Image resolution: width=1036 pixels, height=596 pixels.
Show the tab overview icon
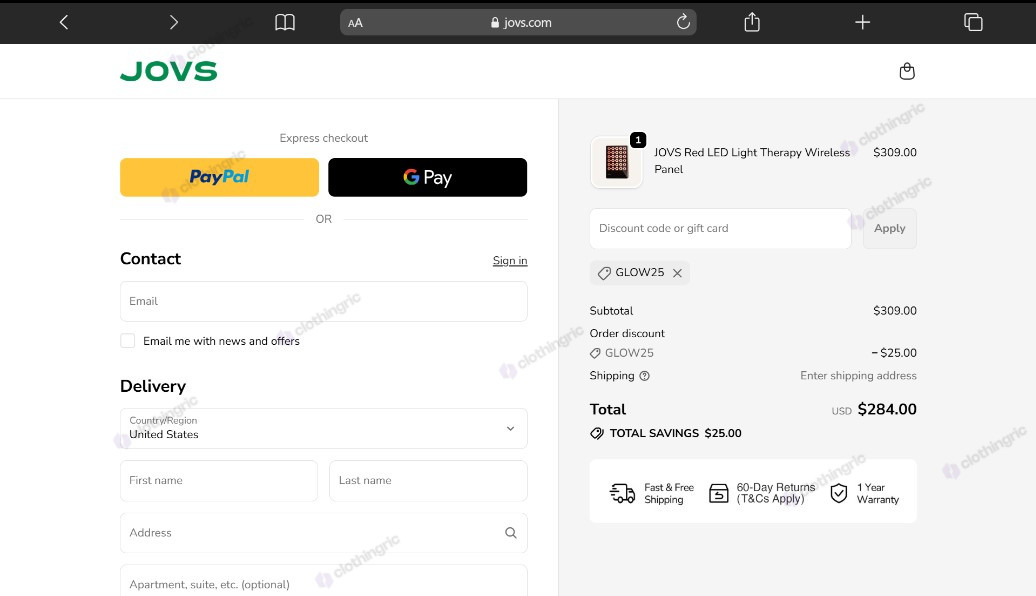tap(973, 22)
